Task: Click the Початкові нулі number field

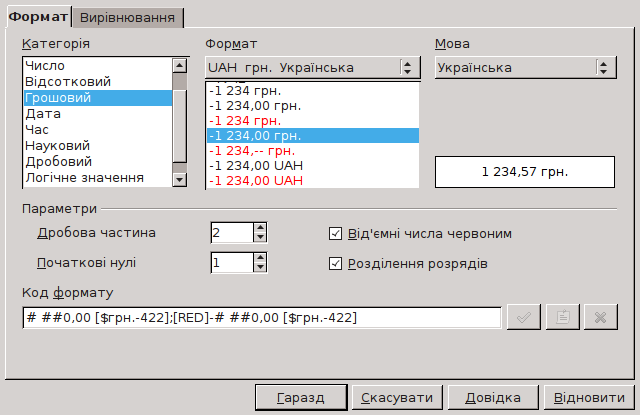Action: (232, 263)
